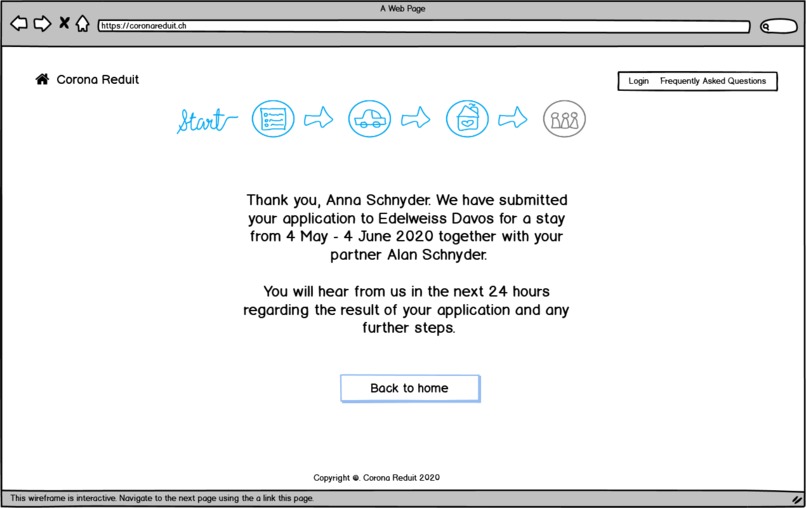Click the arrow after the checklist step
The width and height of the screenshot is (806, 508).
pos(319,118)
